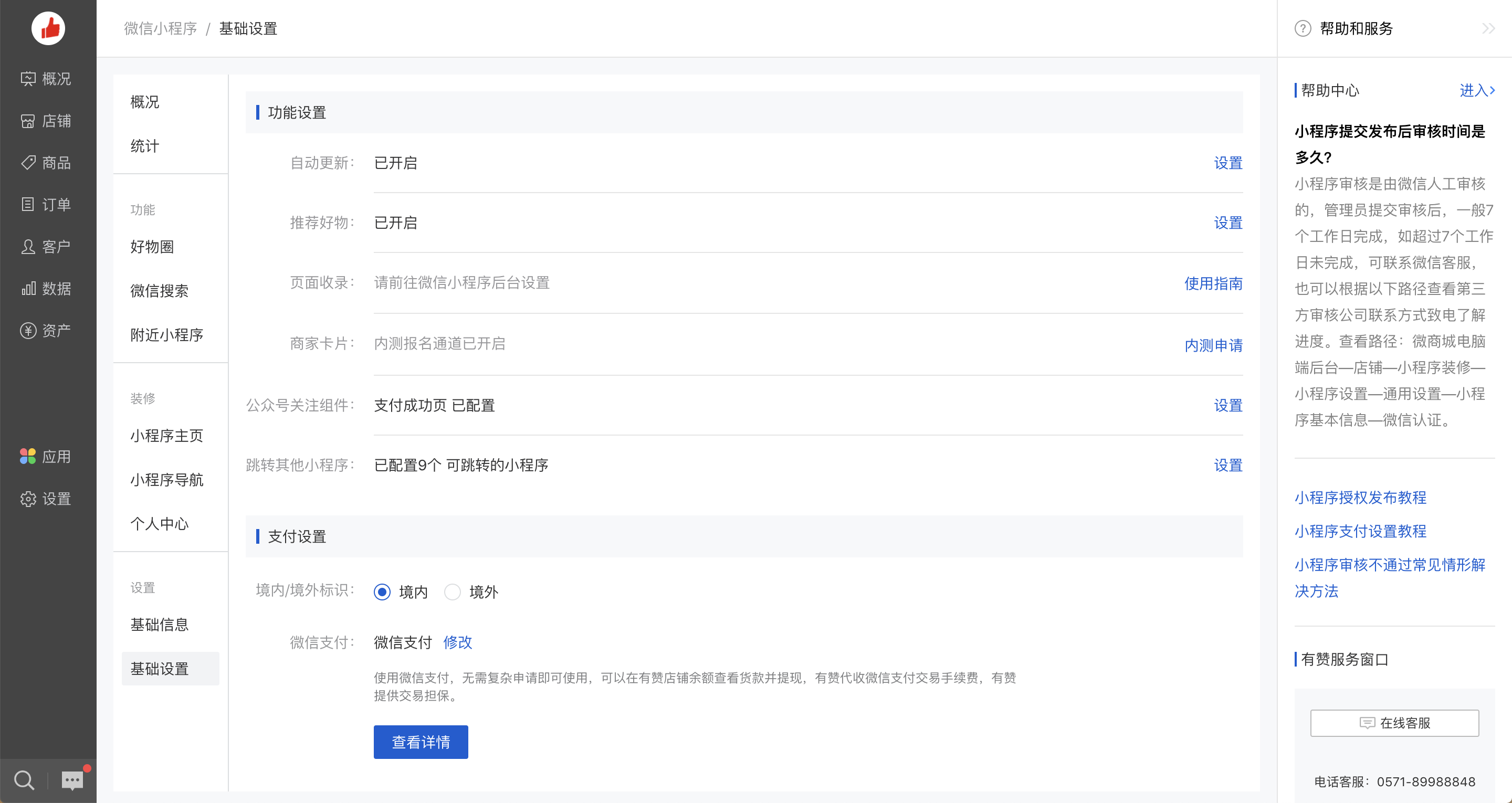Open 数据 data section
Screen dimensions: 1512x803
[46, 288]
